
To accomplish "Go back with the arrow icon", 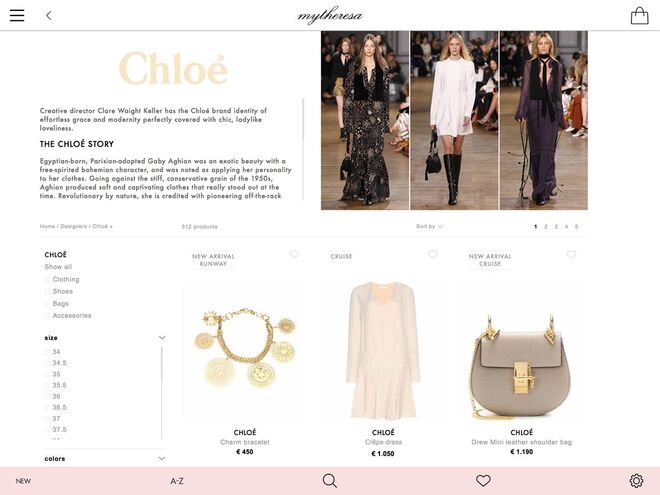I will pos(49,16).
